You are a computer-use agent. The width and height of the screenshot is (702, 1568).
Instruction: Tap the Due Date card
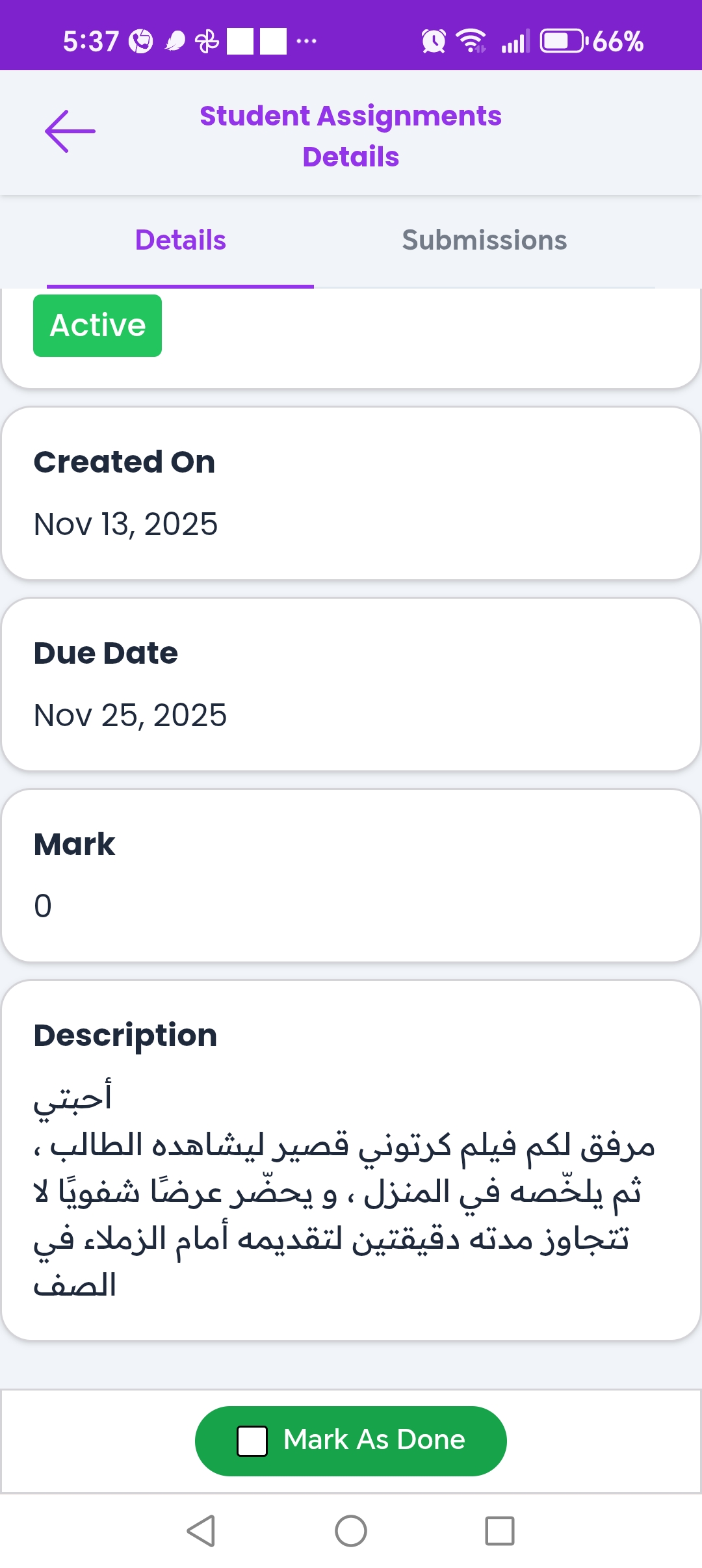coord(351,685)
